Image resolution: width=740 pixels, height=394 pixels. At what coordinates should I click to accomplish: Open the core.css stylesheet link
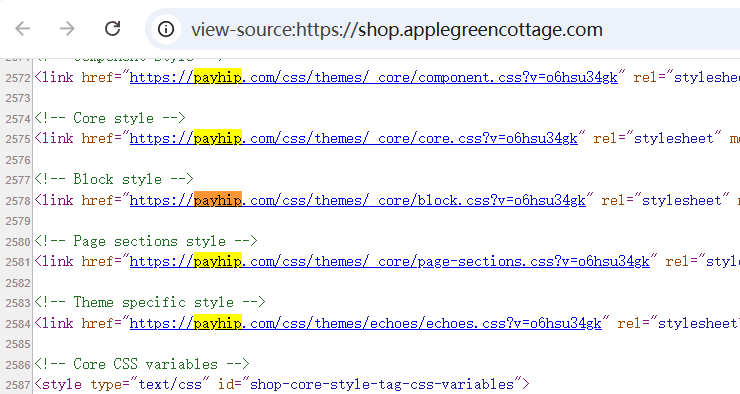353,139
